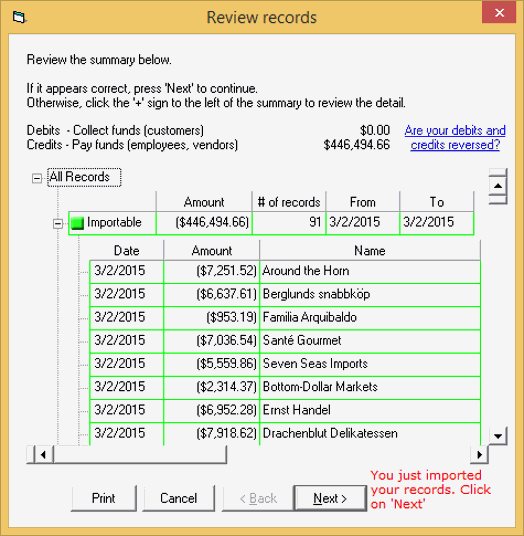Click the date cell of Around the Horn row

(126, 272)
